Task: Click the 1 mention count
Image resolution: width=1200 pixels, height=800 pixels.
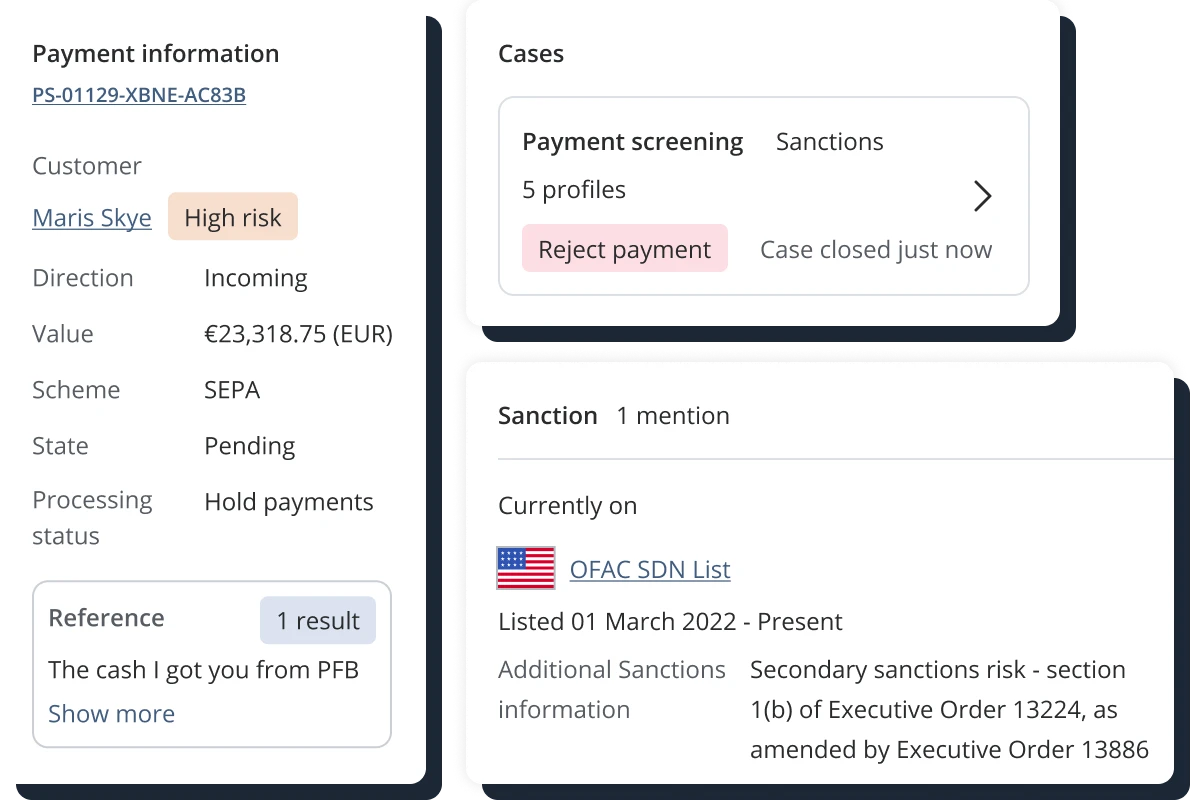Action: [673, 416]
